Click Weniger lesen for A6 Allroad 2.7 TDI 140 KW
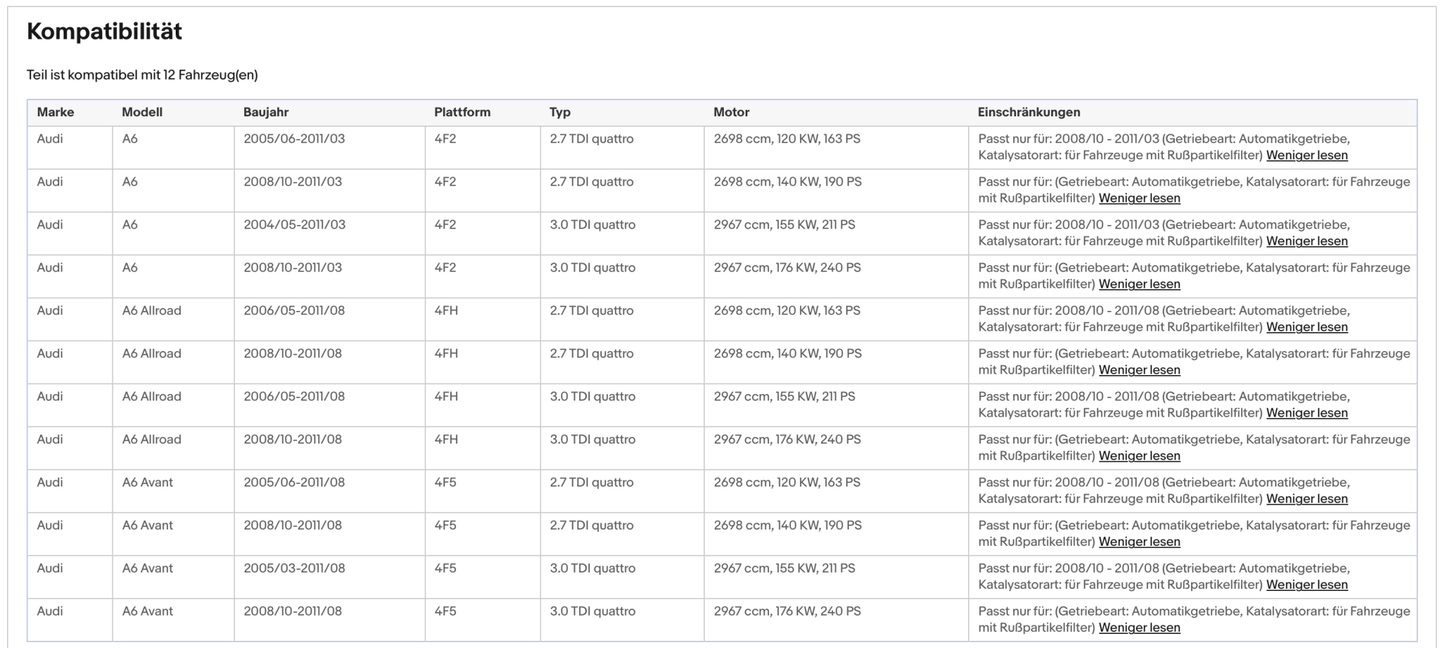 tap(1139, 371)
